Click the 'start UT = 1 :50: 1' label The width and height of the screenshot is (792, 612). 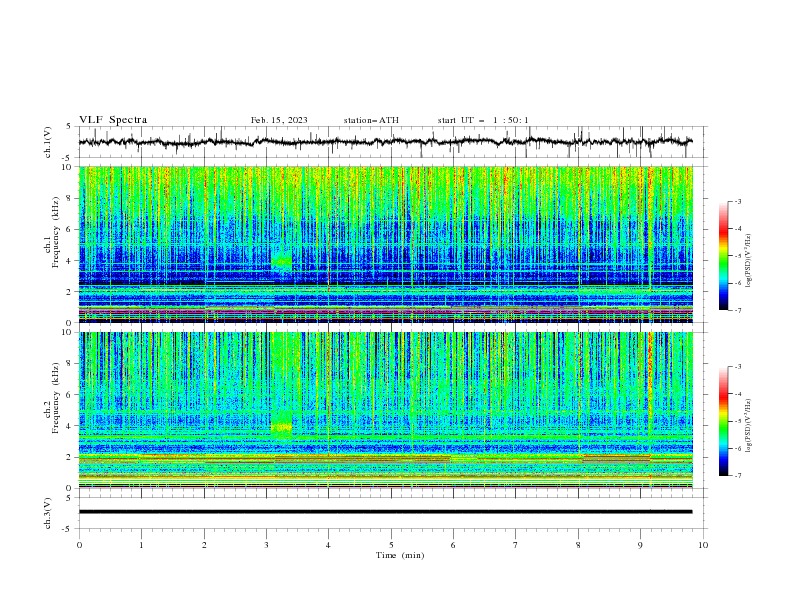[483, 120]
